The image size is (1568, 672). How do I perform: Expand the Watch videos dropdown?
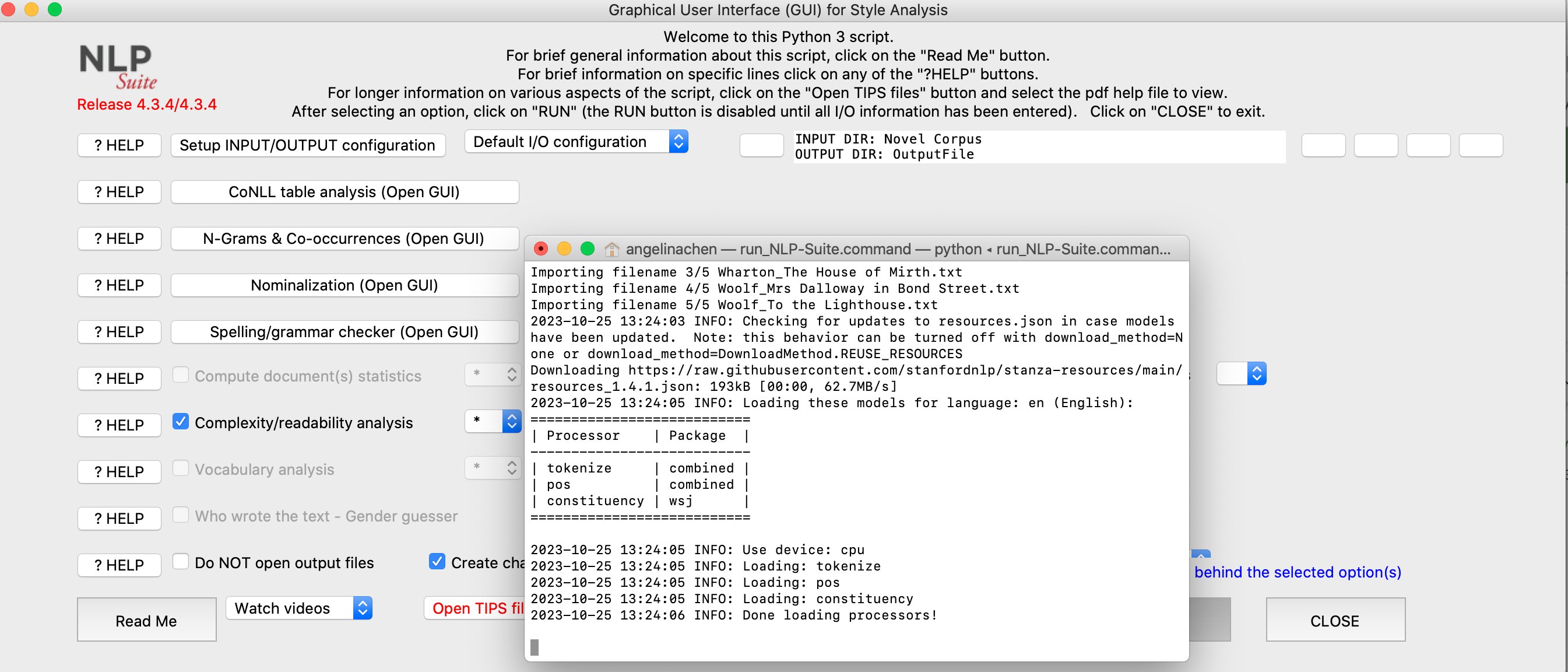coord(298,608)
